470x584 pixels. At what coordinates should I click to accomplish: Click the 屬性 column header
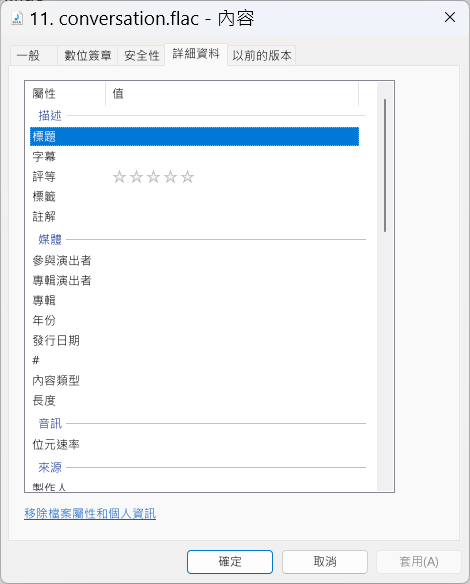[x=65, y=94]
